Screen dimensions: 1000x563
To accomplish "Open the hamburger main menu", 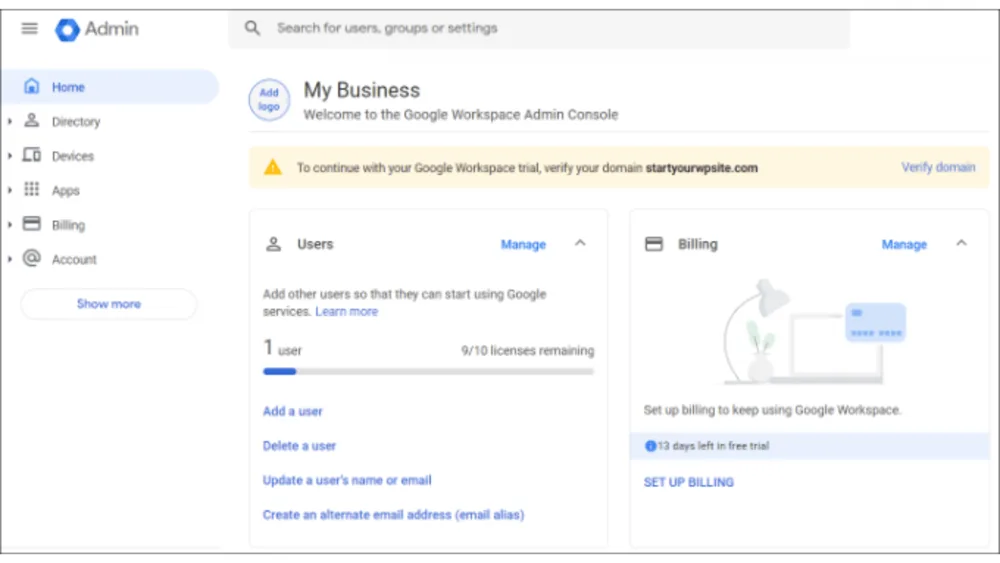I will [x=29, y=29].
